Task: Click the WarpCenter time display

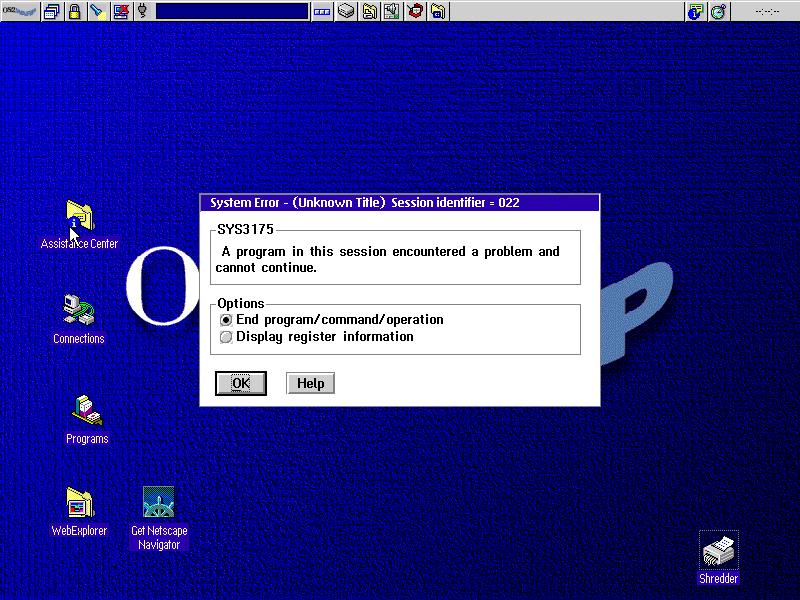Action: tap(767, 11)
